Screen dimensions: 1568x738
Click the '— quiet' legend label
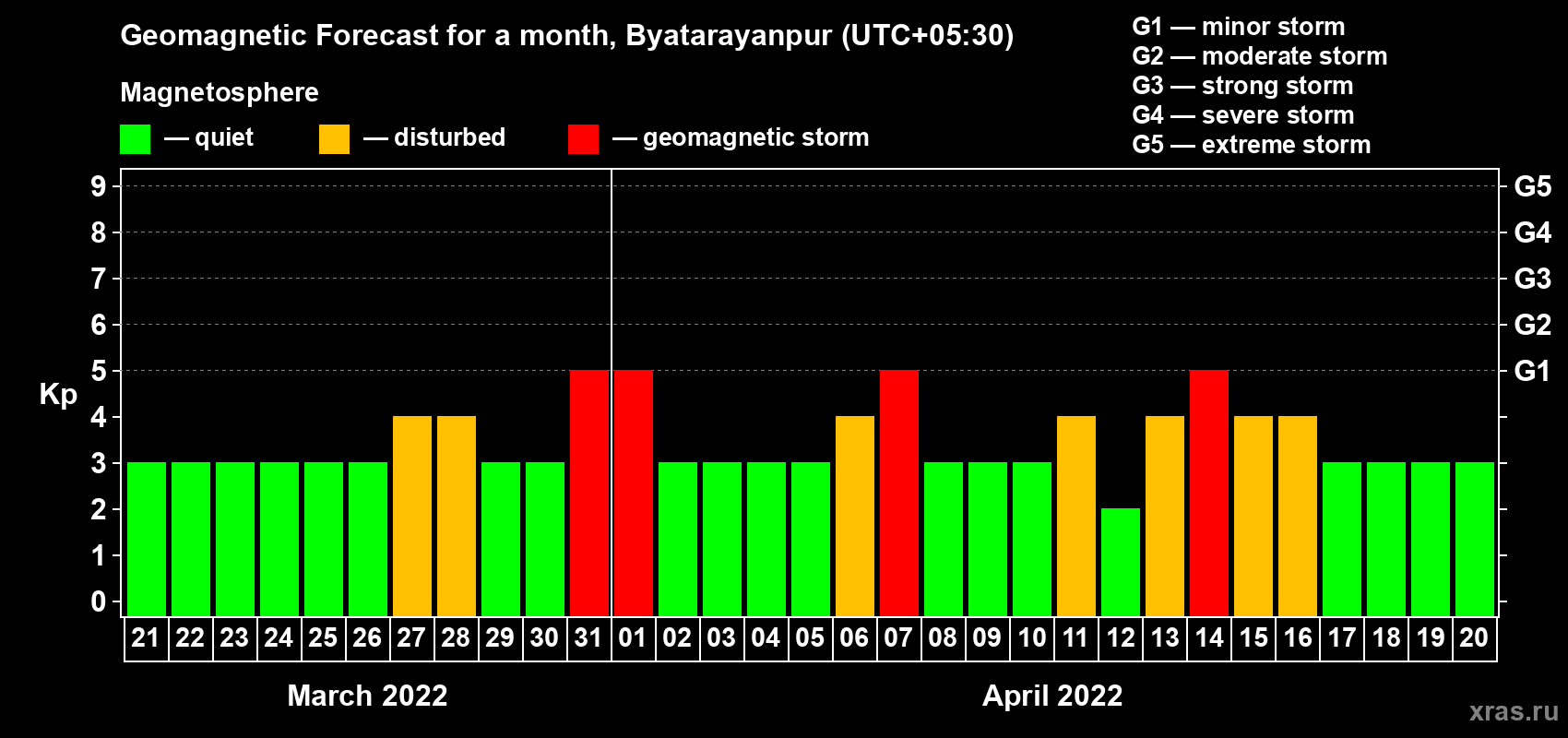tap(208, 137)
